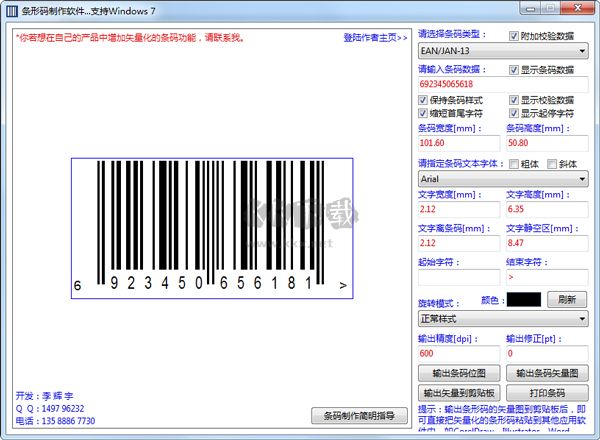This screenshot has height=440, width=600.
Task: Click the 刷新 refresh button
Action: click(x=567, y=300)
